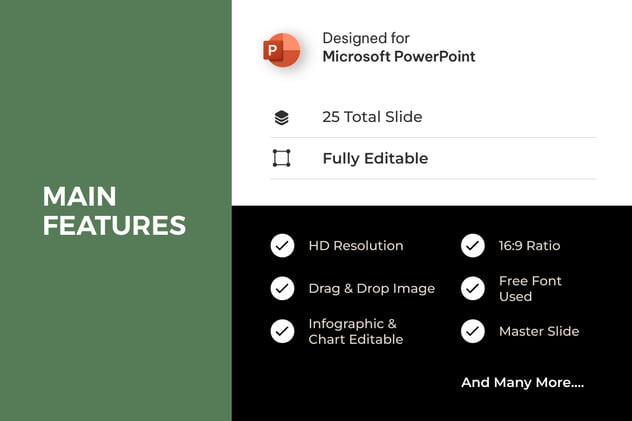The image size is (632, 421).
Task: Click the Microsoft PowerPoint text
Action: point(398,57)
